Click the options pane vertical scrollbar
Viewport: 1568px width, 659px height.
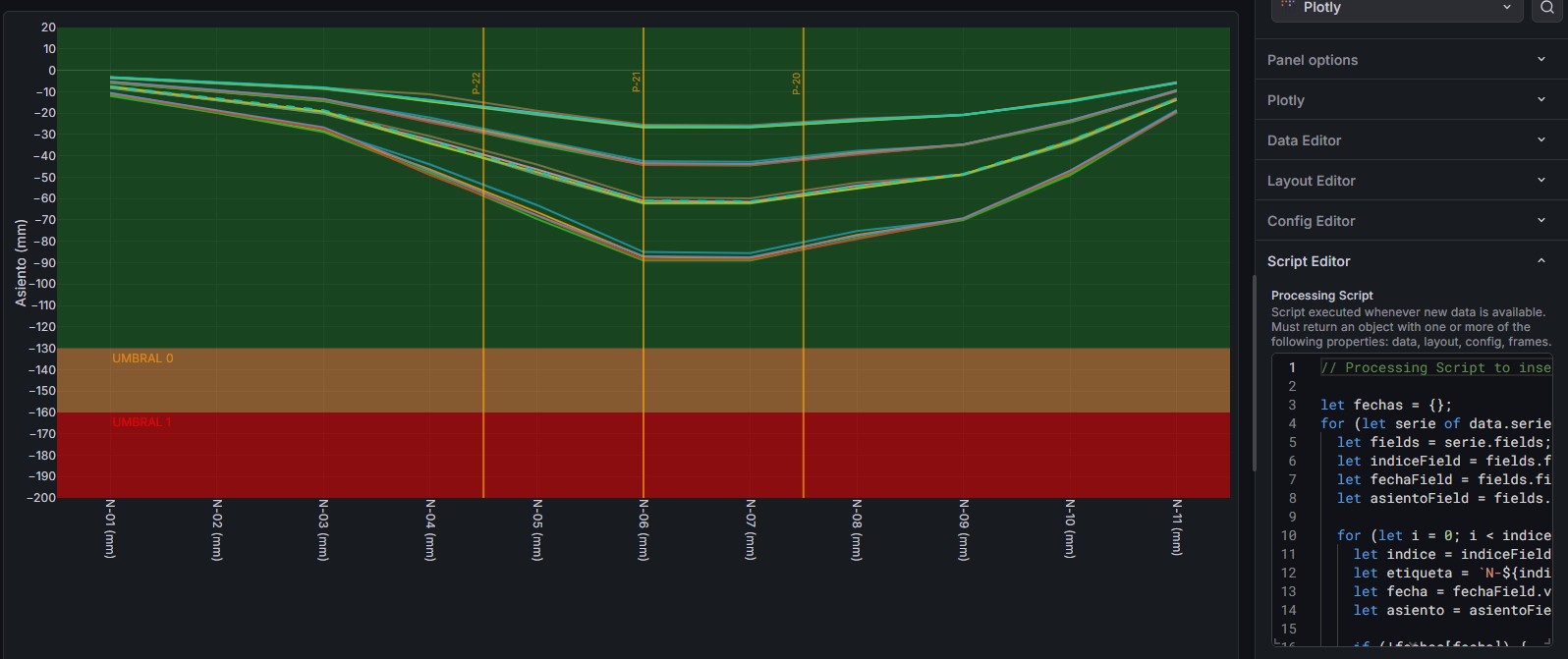pos(1253,373)
